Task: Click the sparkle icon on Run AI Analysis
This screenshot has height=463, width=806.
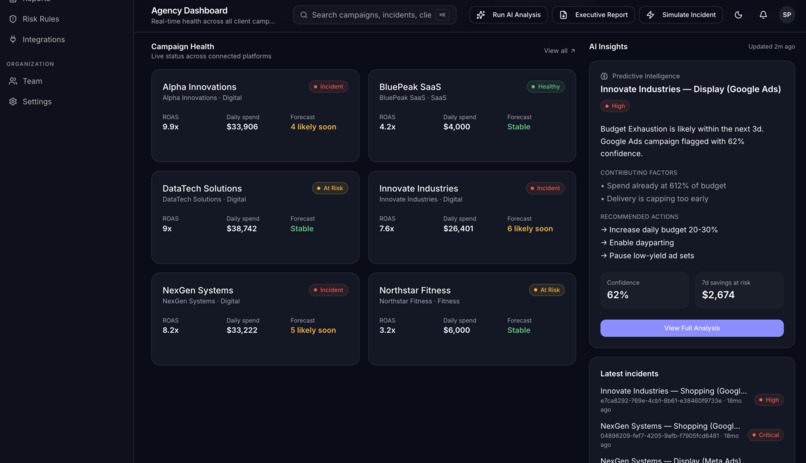Action: point(481,15)
